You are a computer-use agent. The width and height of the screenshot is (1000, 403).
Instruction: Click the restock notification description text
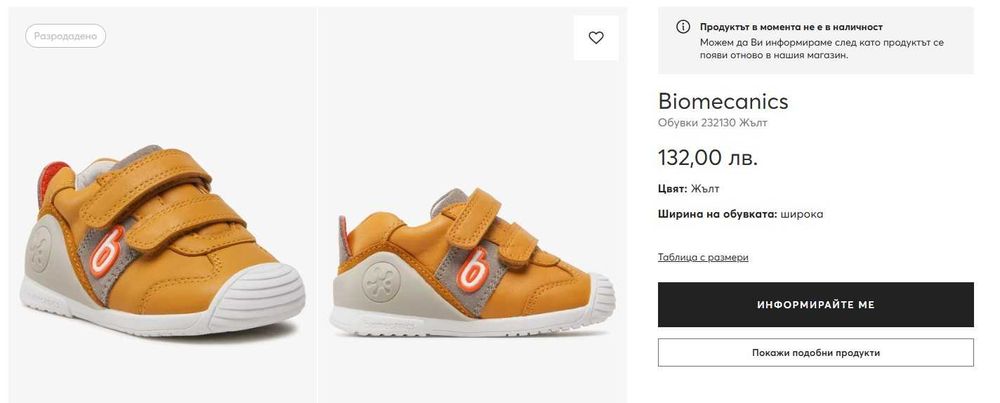click(x=821, y=49)
